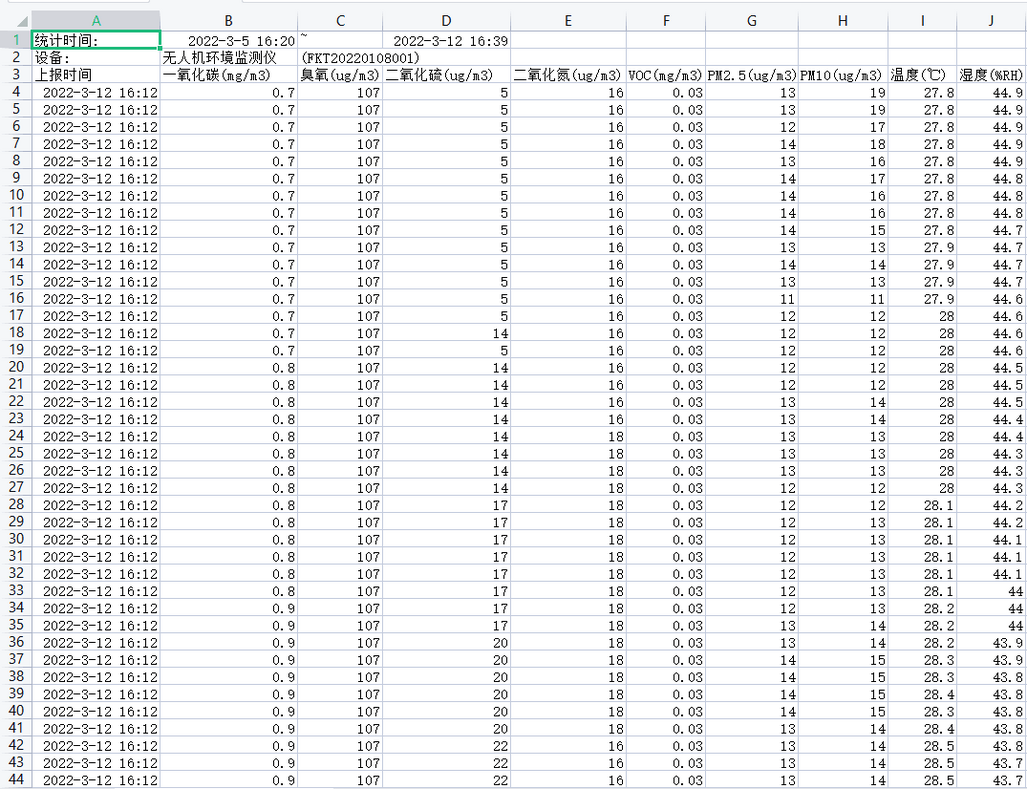Click the 一氧化碳(mg/m3) header cell

click(x=229, y=75)
